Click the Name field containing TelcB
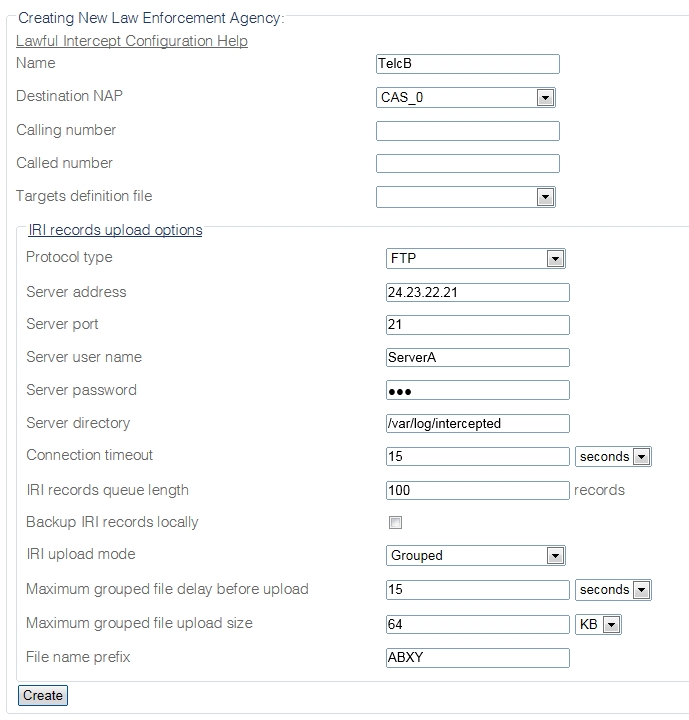This screenshot has height=720, width=689. (467, 64)
